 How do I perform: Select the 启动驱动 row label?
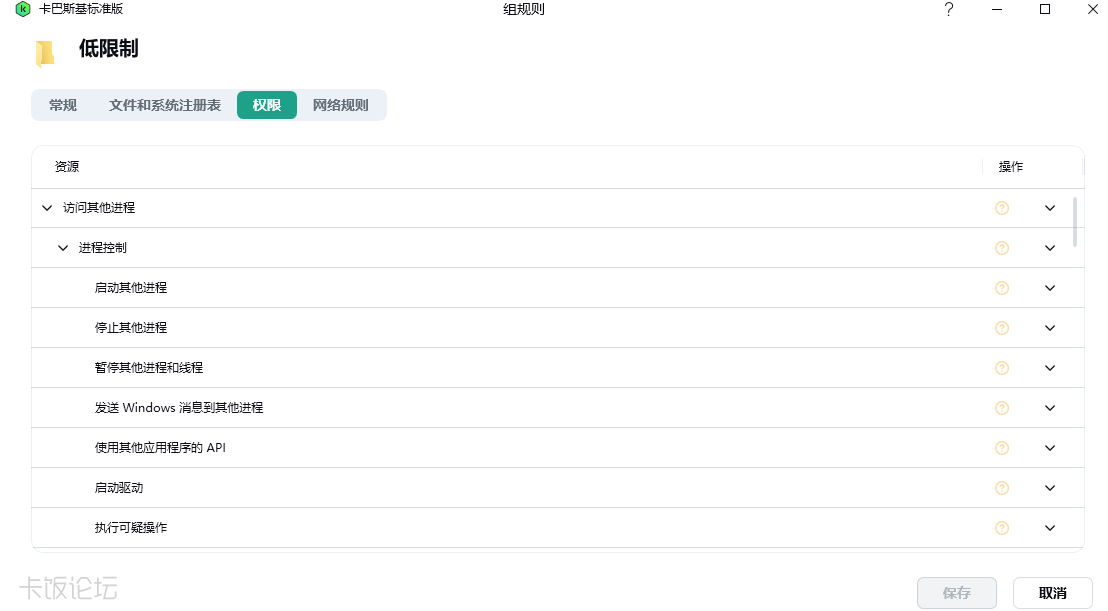tap(119, 488)
